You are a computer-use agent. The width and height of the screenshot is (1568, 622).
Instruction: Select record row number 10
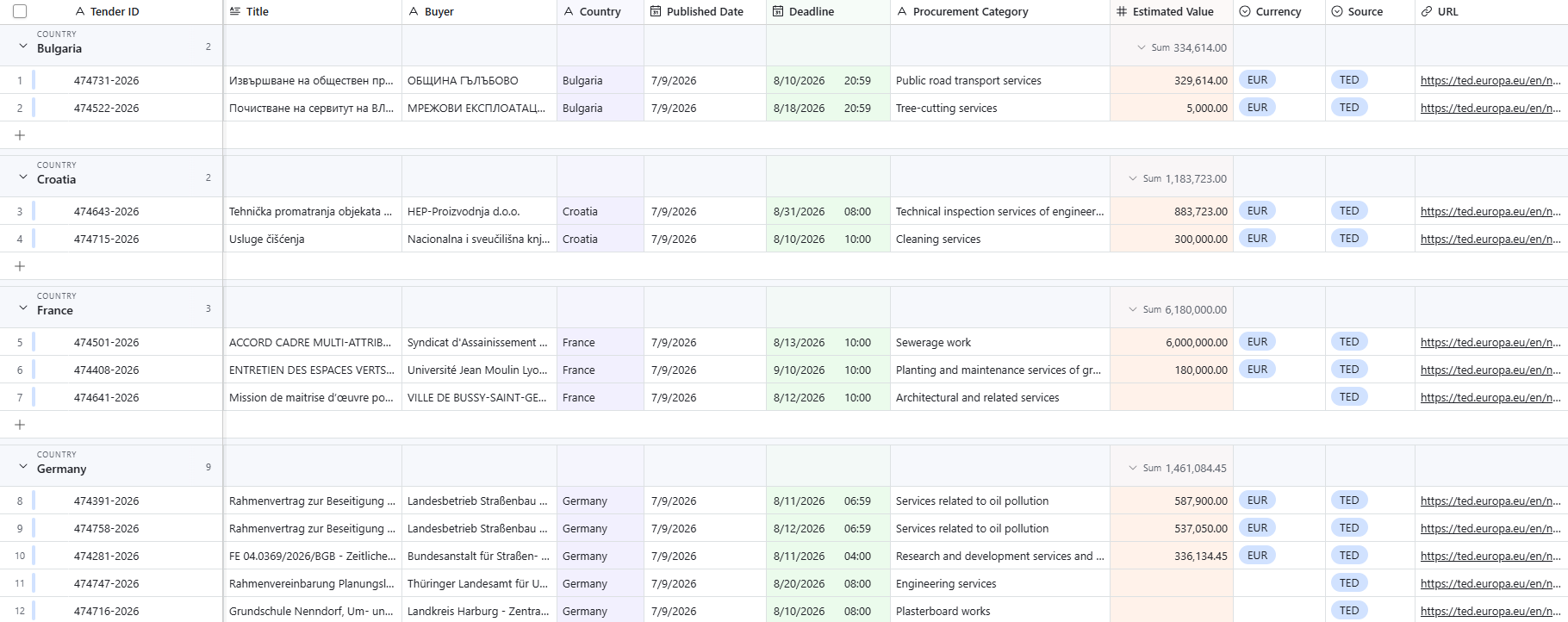(x=20, y=557)
